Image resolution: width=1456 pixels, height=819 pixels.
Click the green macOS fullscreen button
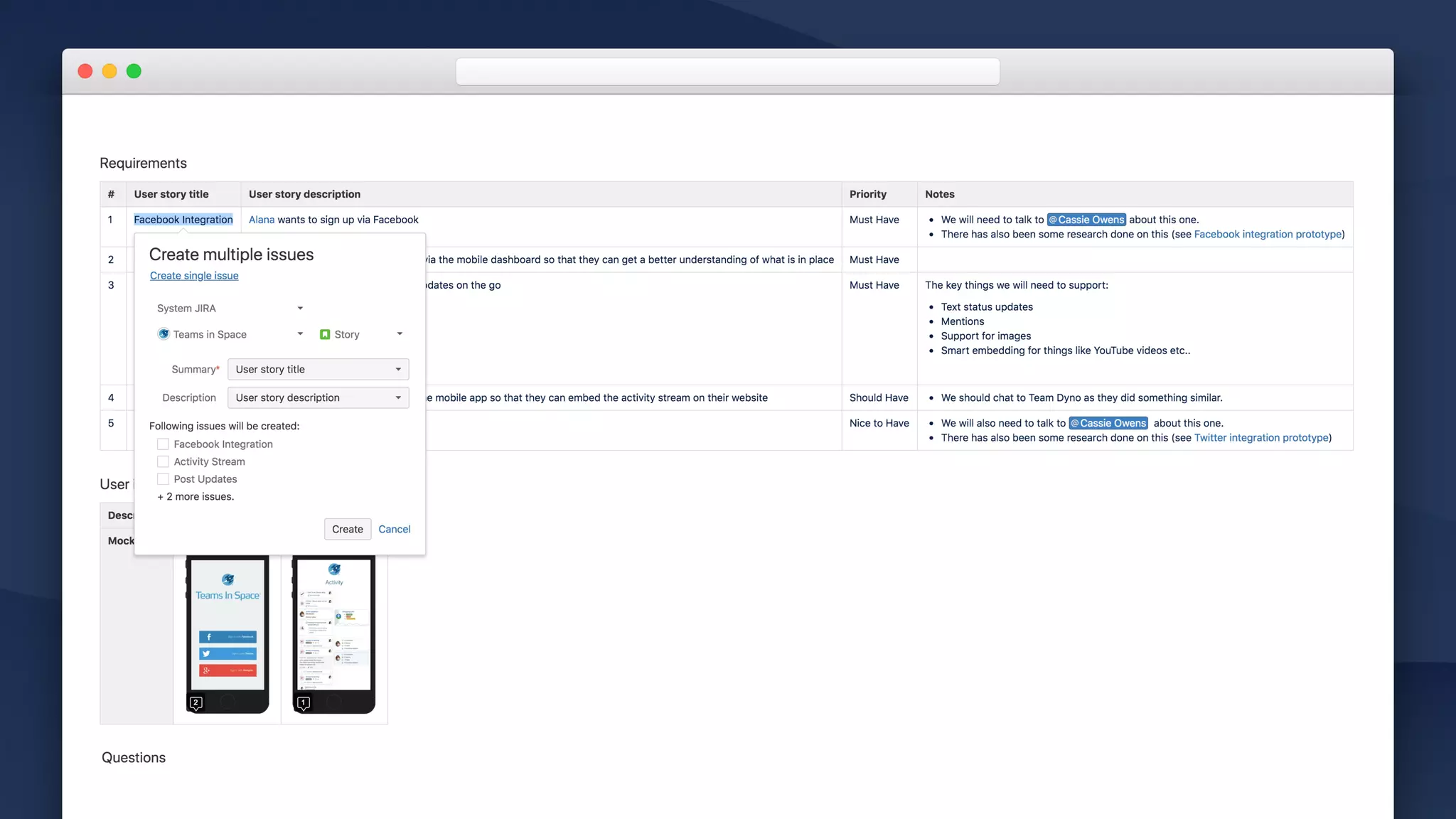[134, 71]
